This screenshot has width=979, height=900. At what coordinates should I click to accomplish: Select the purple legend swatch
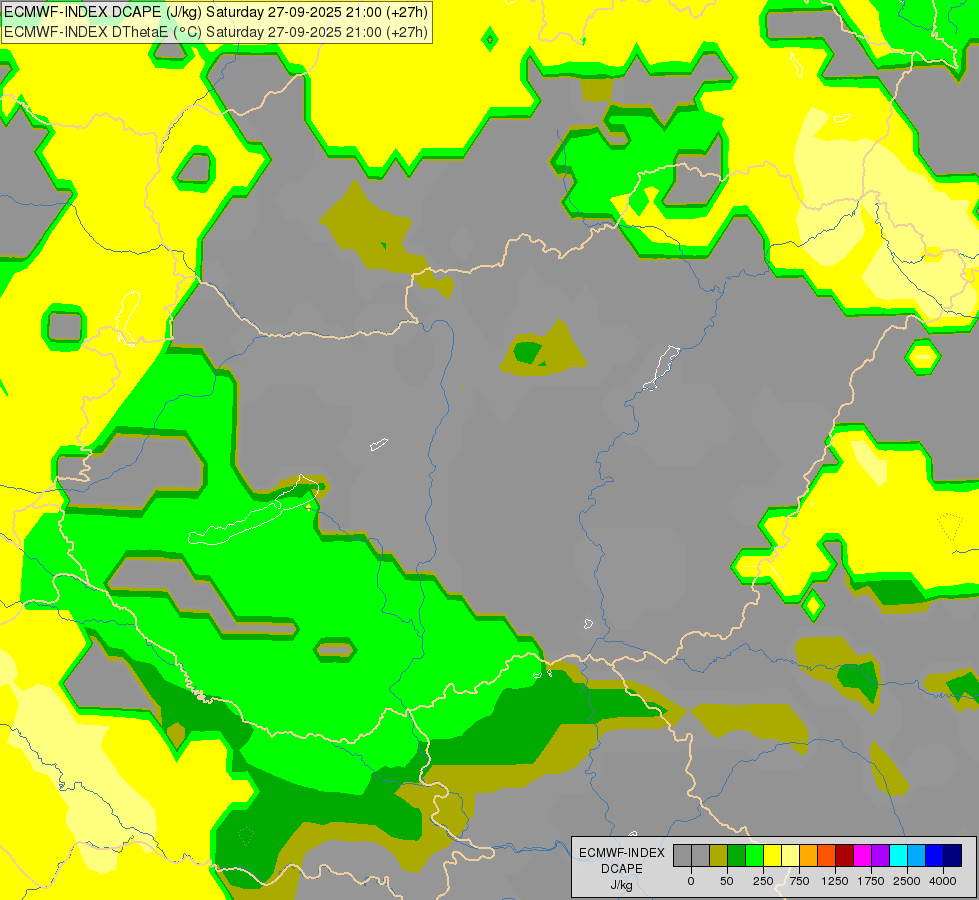click(x=880, y=855)
